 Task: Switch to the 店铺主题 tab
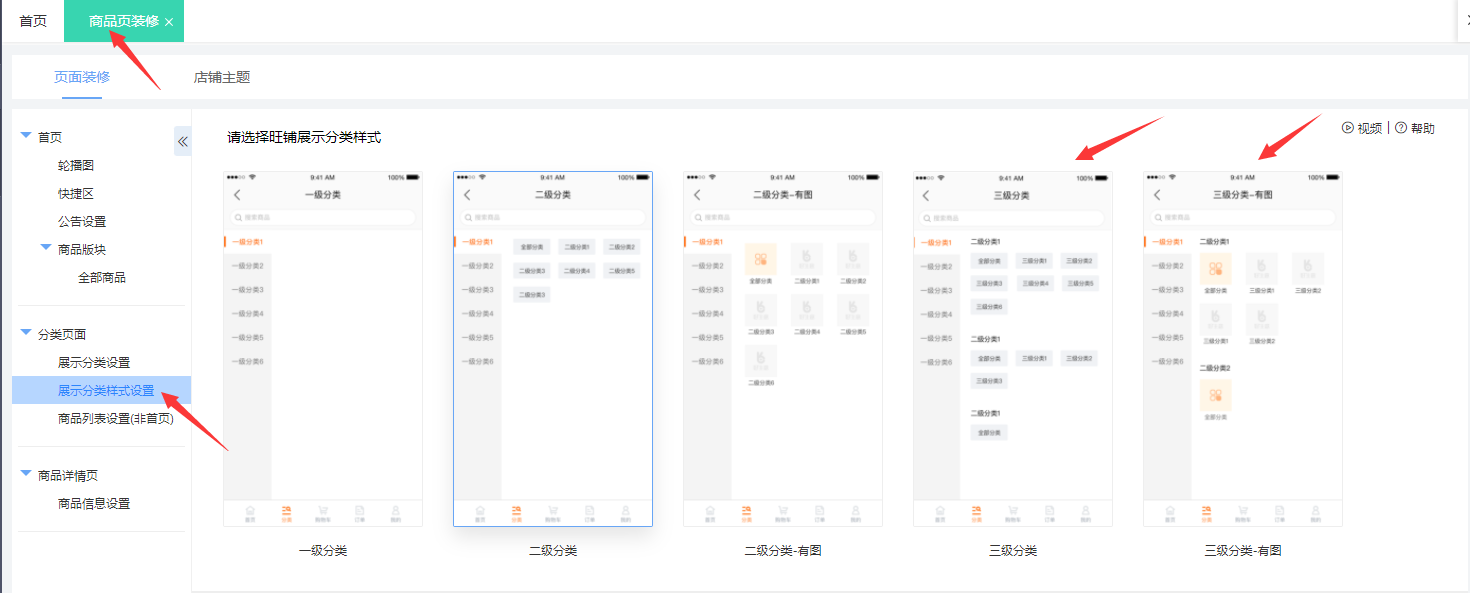tap(221, 77)
